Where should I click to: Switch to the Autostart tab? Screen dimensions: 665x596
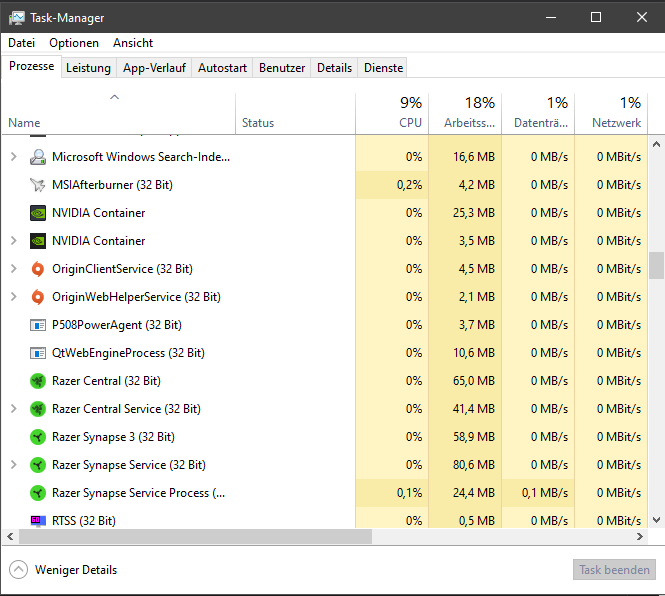point(222,68)
